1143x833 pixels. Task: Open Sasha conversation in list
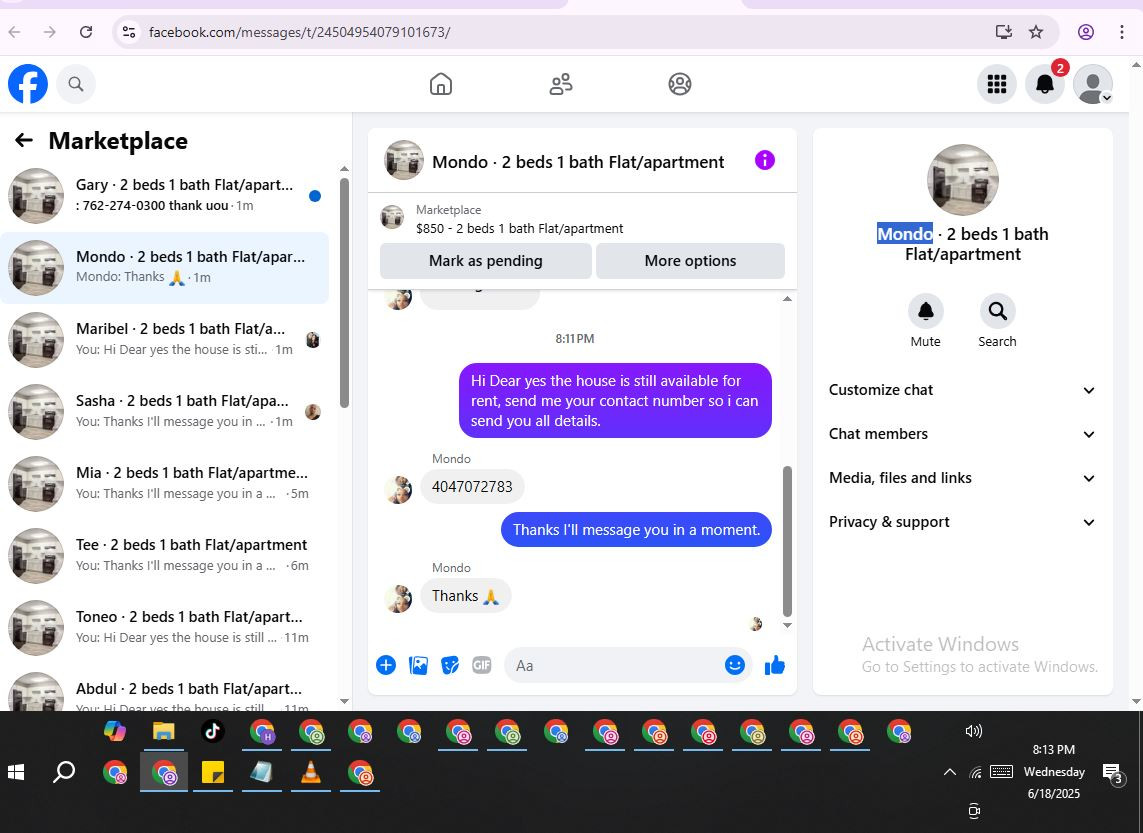pyautogui.click(x=165, y=412)
